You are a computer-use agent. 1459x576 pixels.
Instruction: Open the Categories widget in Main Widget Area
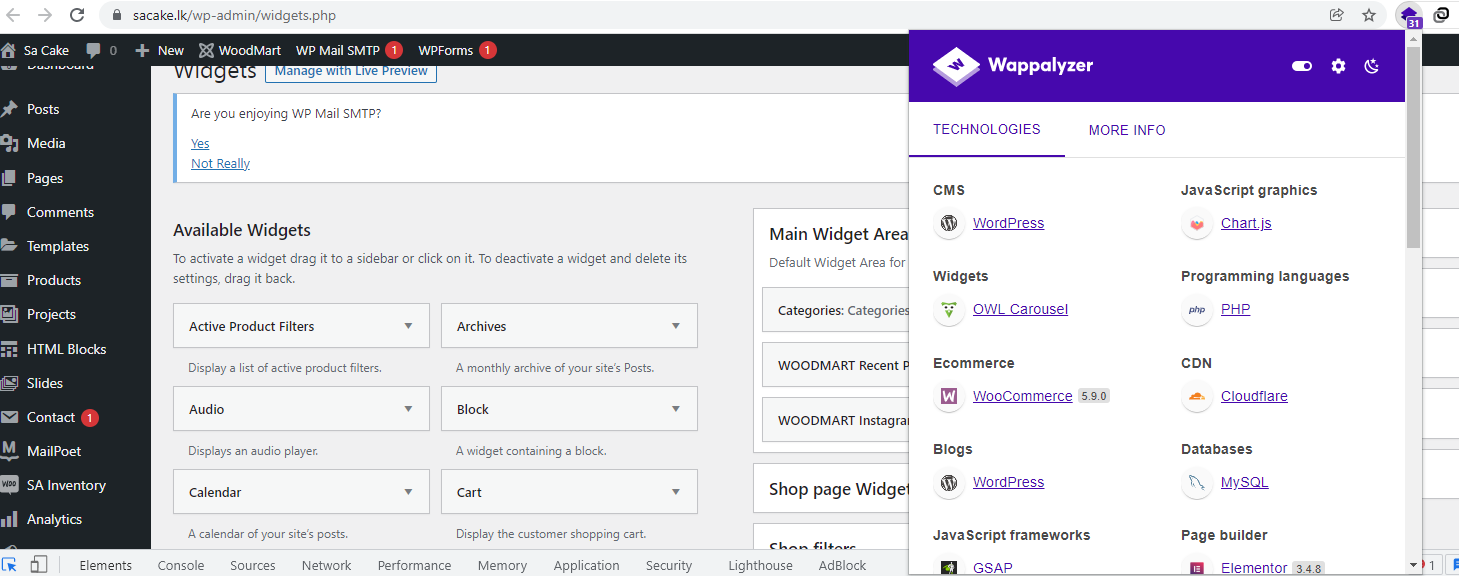coord(836,310)
